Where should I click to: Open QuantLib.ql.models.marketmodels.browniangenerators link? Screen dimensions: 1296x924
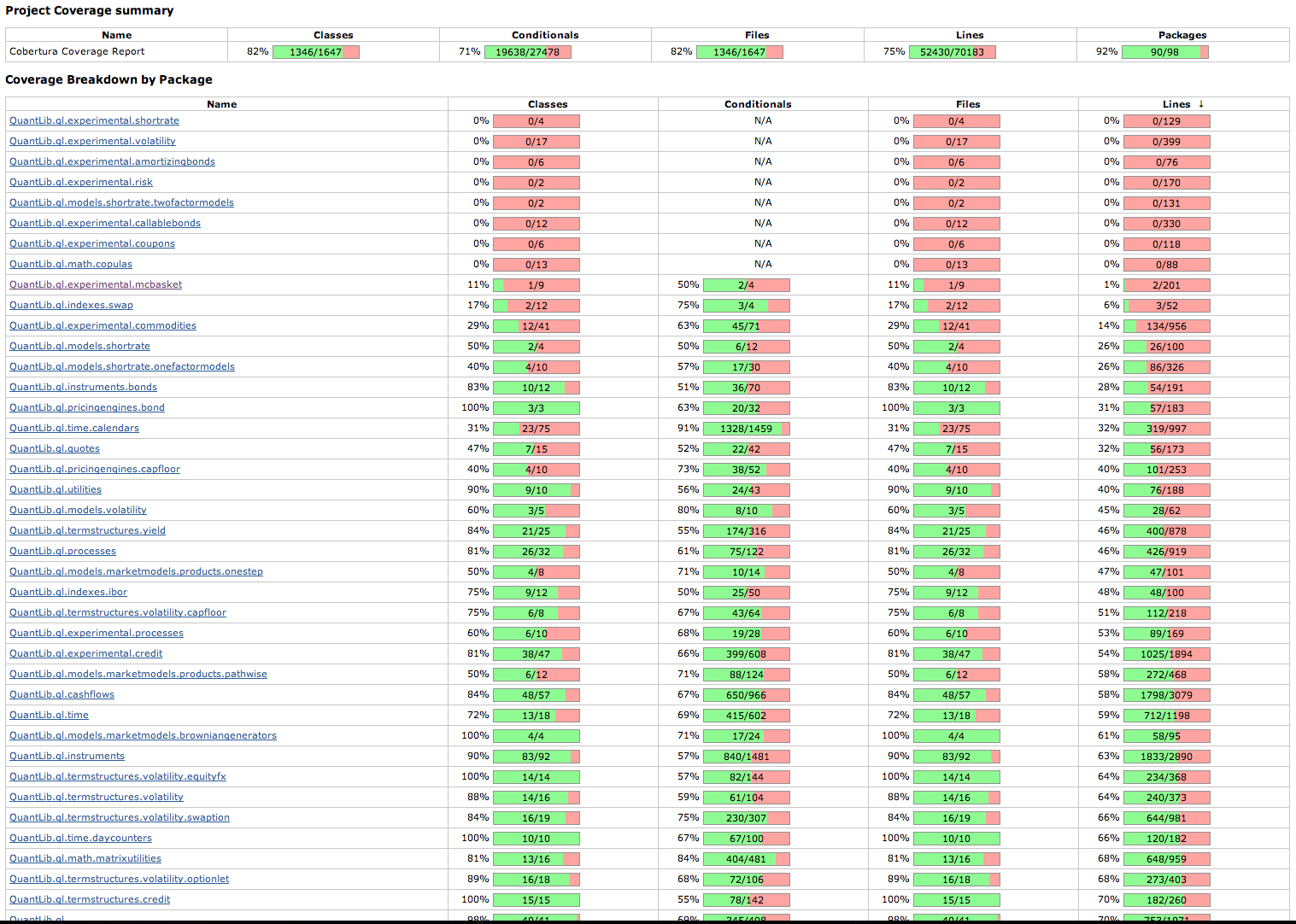(x=143, y=736)
